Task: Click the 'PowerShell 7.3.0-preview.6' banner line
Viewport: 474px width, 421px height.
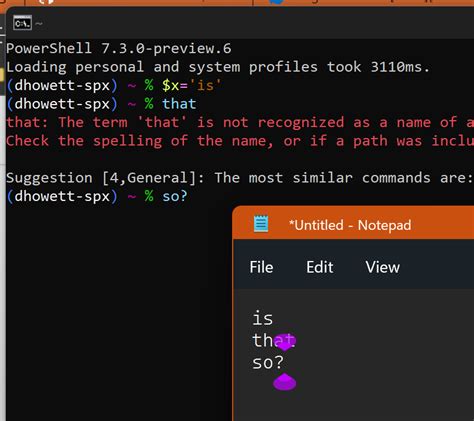Action: tap(119, 49)
